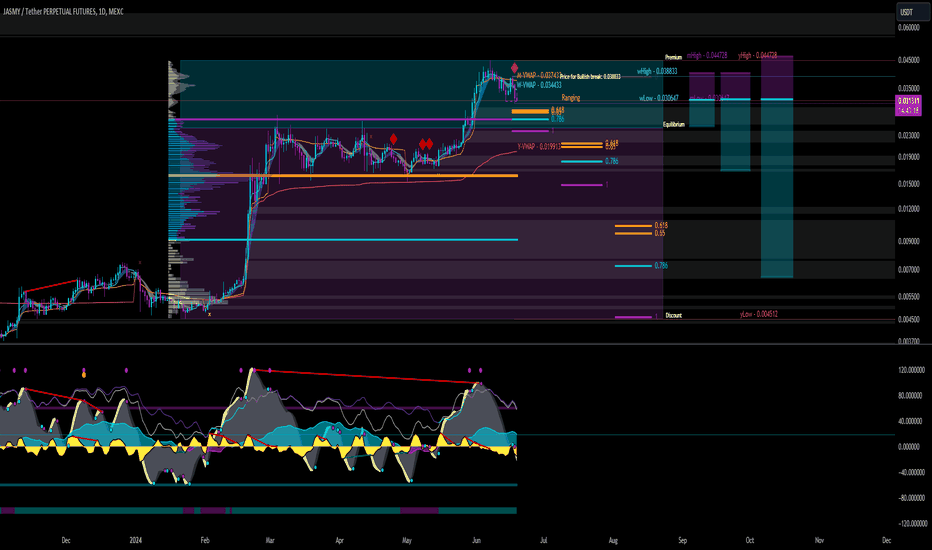Click the 0.009000 price axis label
Image resolution: width=932 pixels, height=550 pixels.
tap(909, 241)
